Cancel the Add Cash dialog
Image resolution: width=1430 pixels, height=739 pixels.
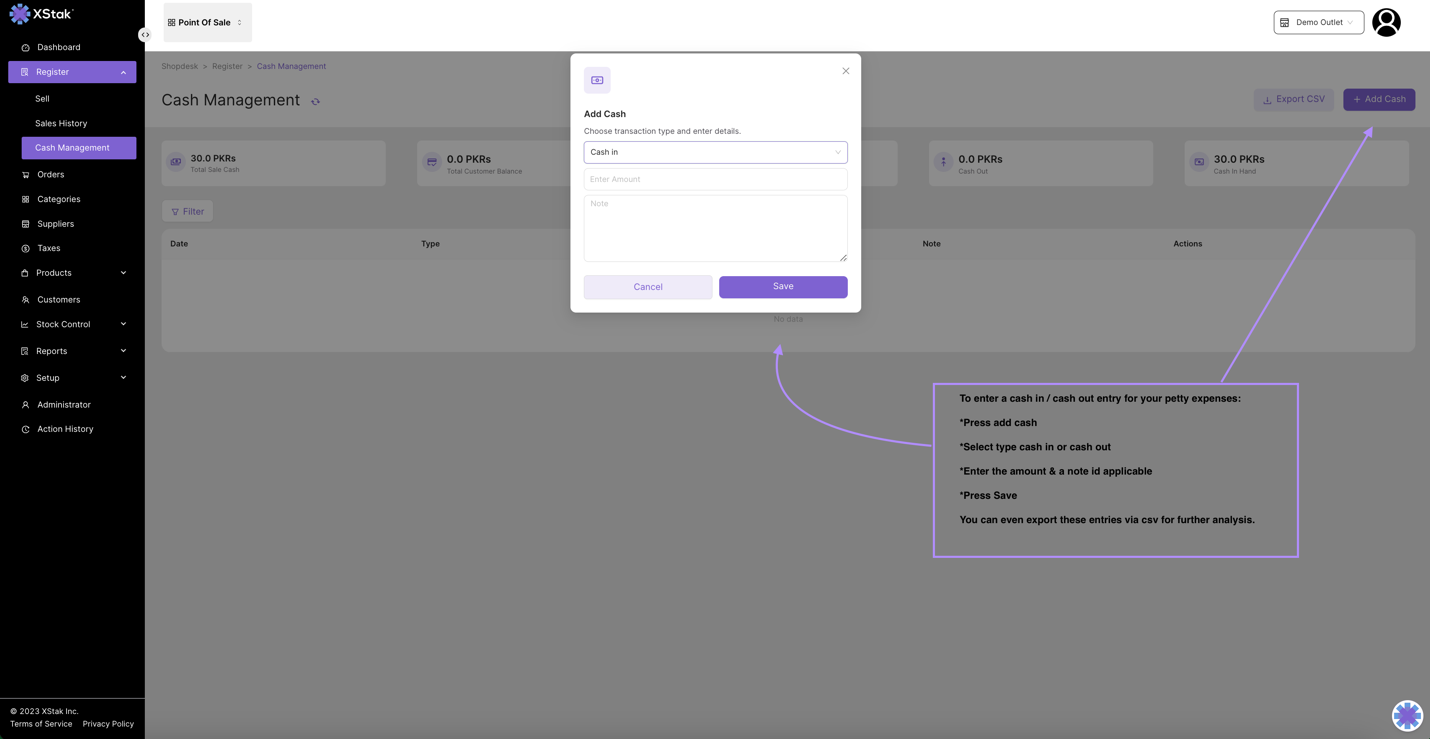click(x=648, y=287)
